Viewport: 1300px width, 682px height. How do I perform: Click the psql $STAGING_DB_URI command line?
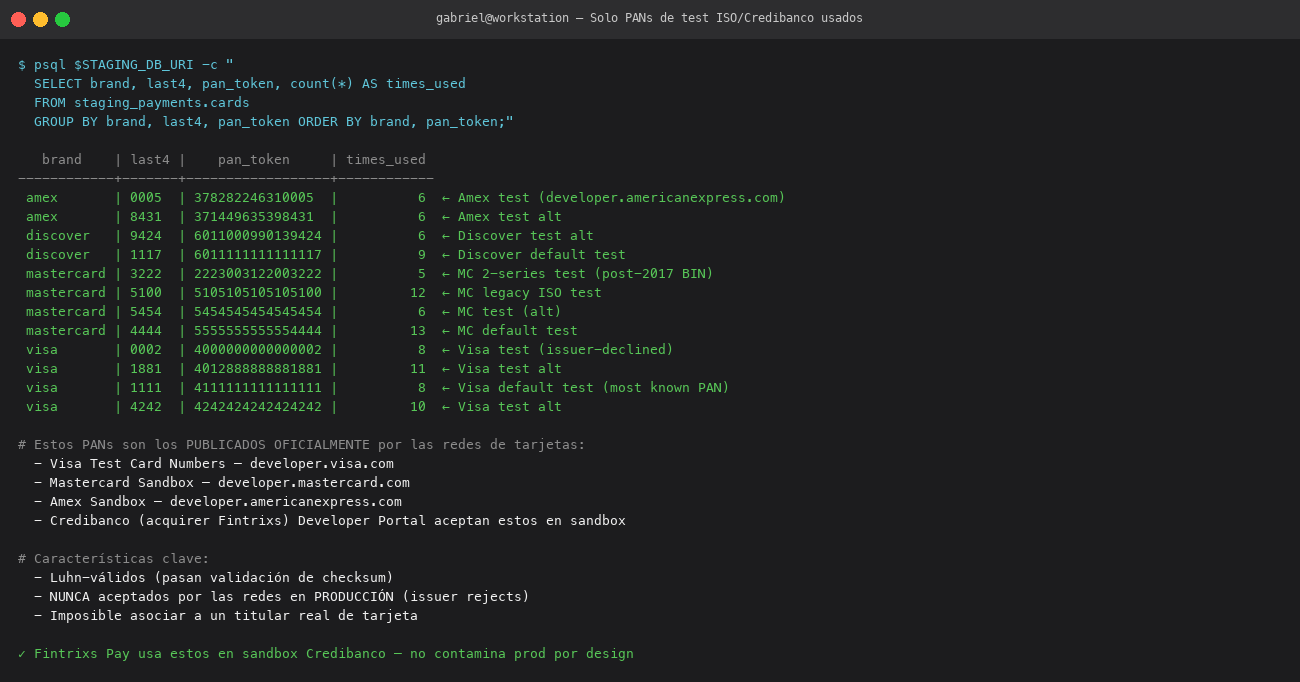tap(126, 65)
